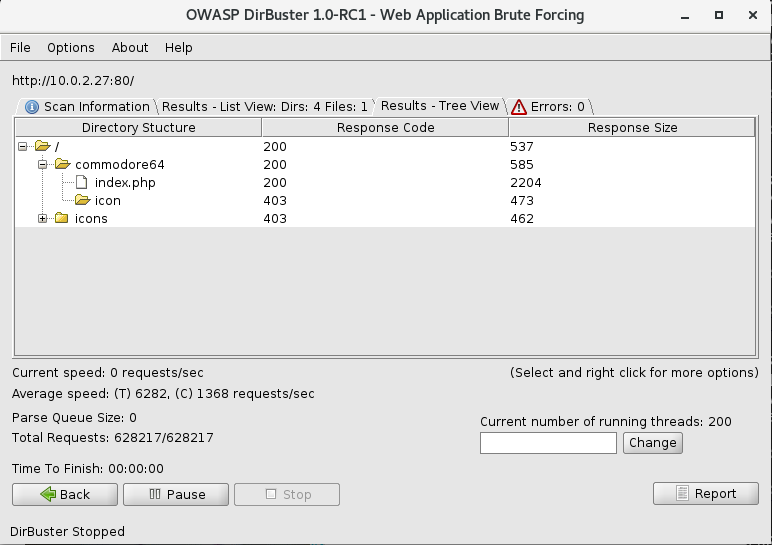The image size is (772, 545).
Task: Click the Time To Finish value
Action: [x=136, y=469]
